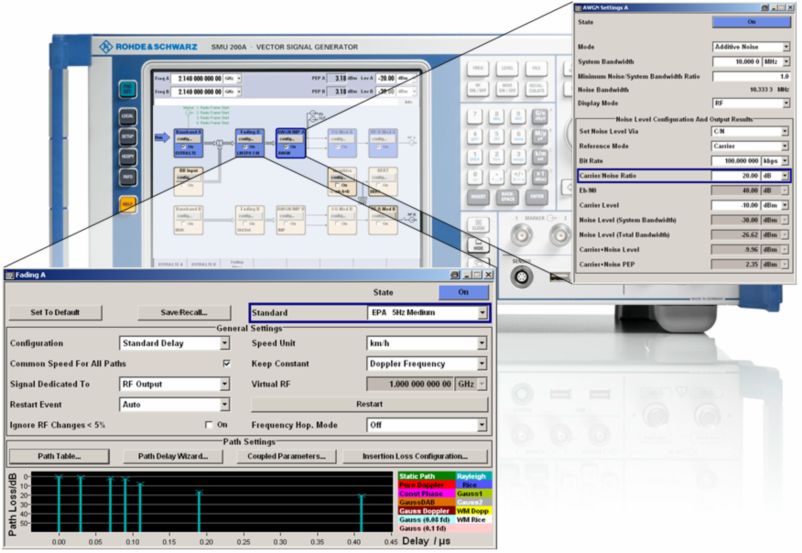
Task: Open the Signal Dedicated To dropdown
Action: click(x=174, y=384)
